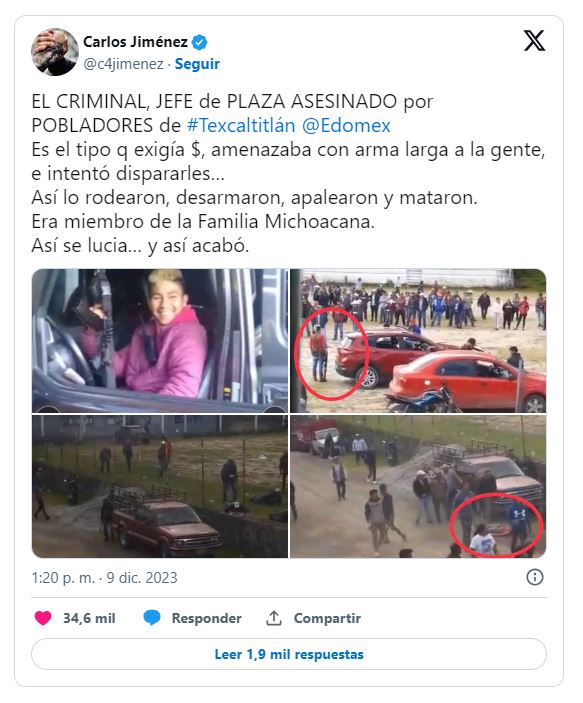Click the @c4jimenez handle
Screen dimensions: 583x703
point(123,64)
